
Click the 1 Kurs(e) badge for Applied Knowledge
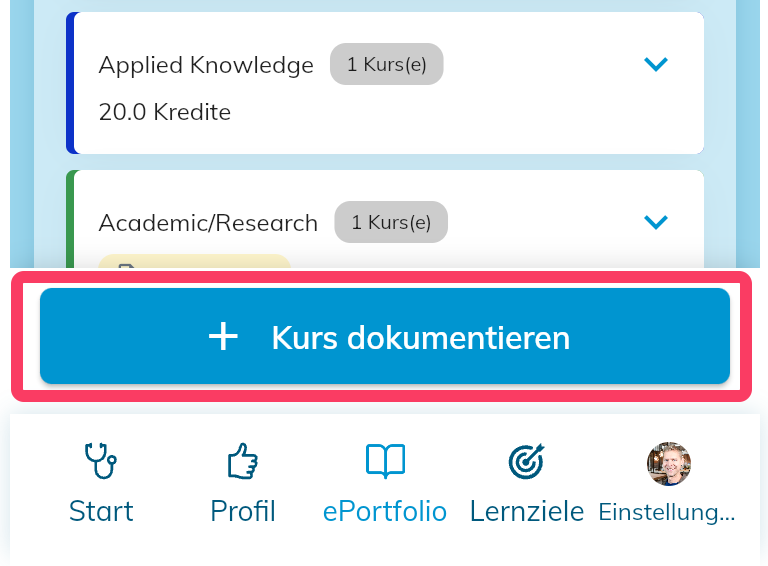386,64
